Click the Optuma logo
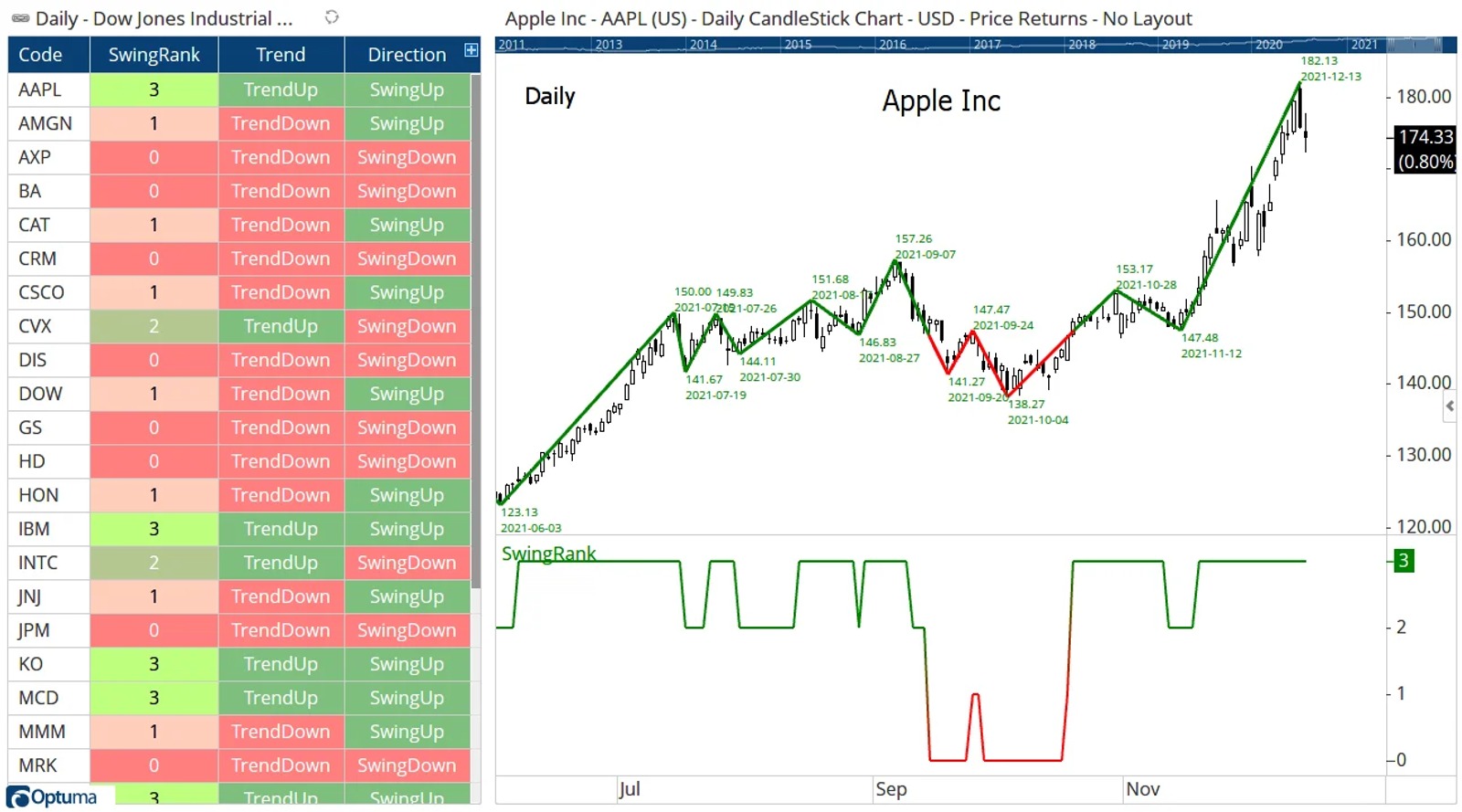 pos(53,796)
